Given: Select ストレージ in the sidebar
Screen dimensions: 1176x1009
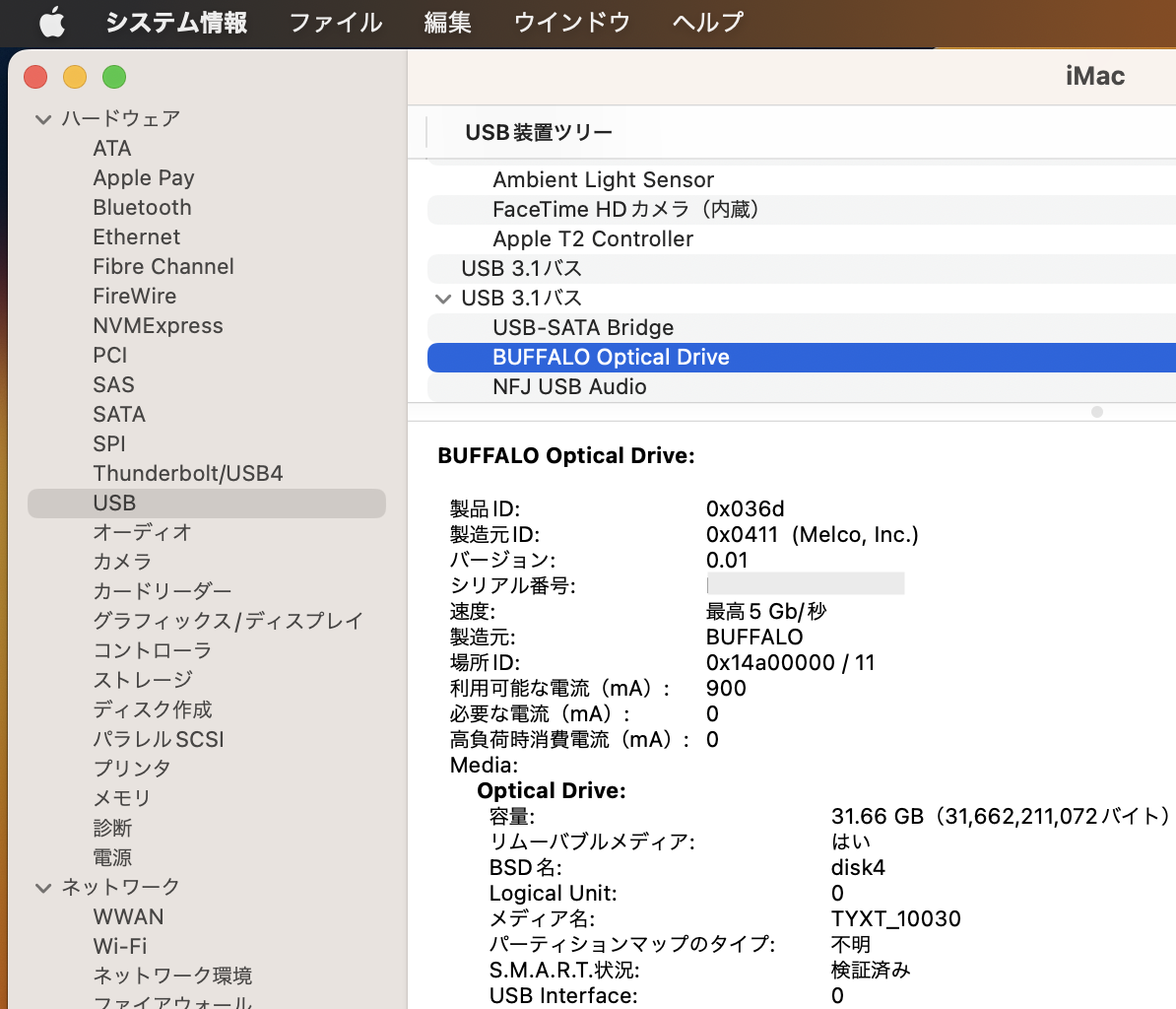Looking at the screenshot, I should click(143, 681).
